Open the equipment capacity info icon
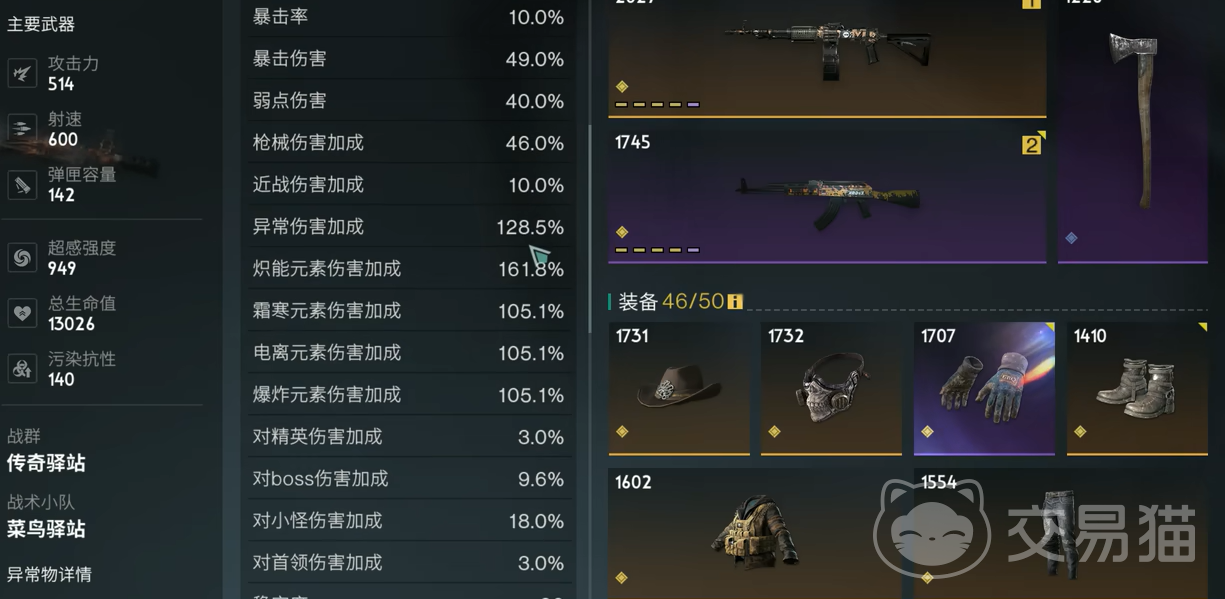 tap(735, 301)
